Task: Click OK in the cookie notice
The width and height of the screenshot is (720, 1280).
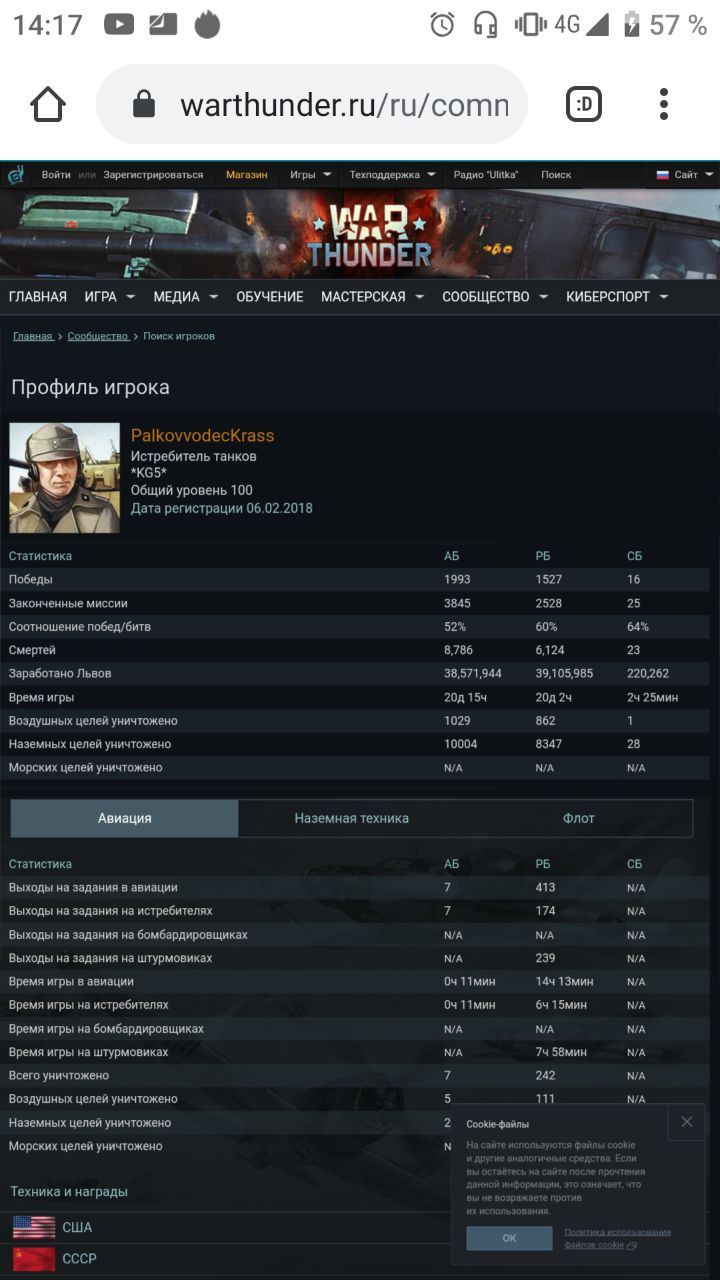Action: point(509,1238)
